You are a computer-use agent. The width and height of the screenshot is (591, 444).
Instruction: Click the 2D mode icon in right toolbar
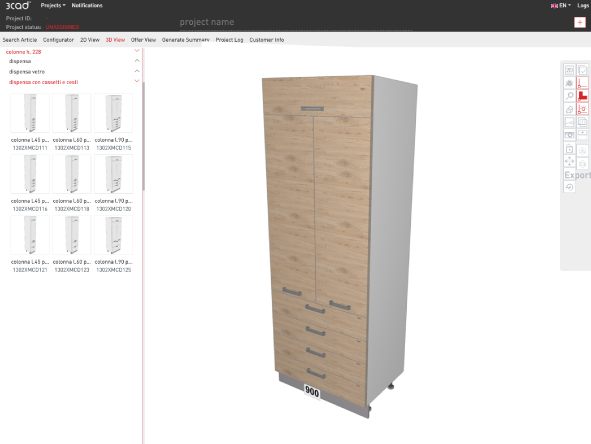tap(569, 70)
